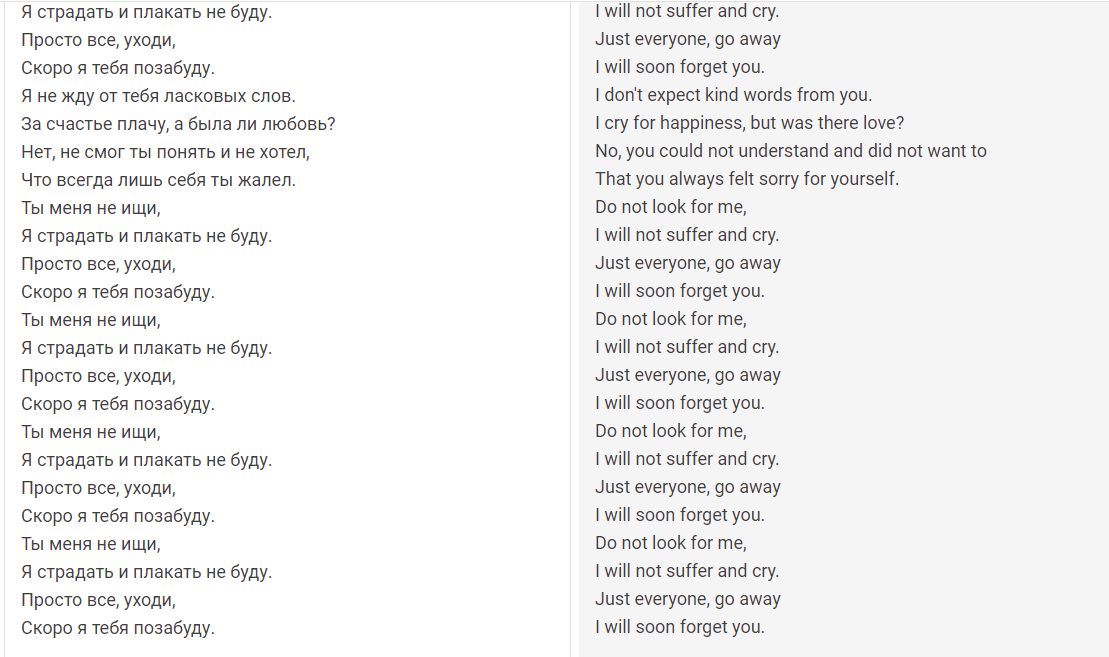Click the topmost "Просто все, уходи," line
Viewport: 1109px width, 657px height.
pyautogui.click(x=98, y=40)
